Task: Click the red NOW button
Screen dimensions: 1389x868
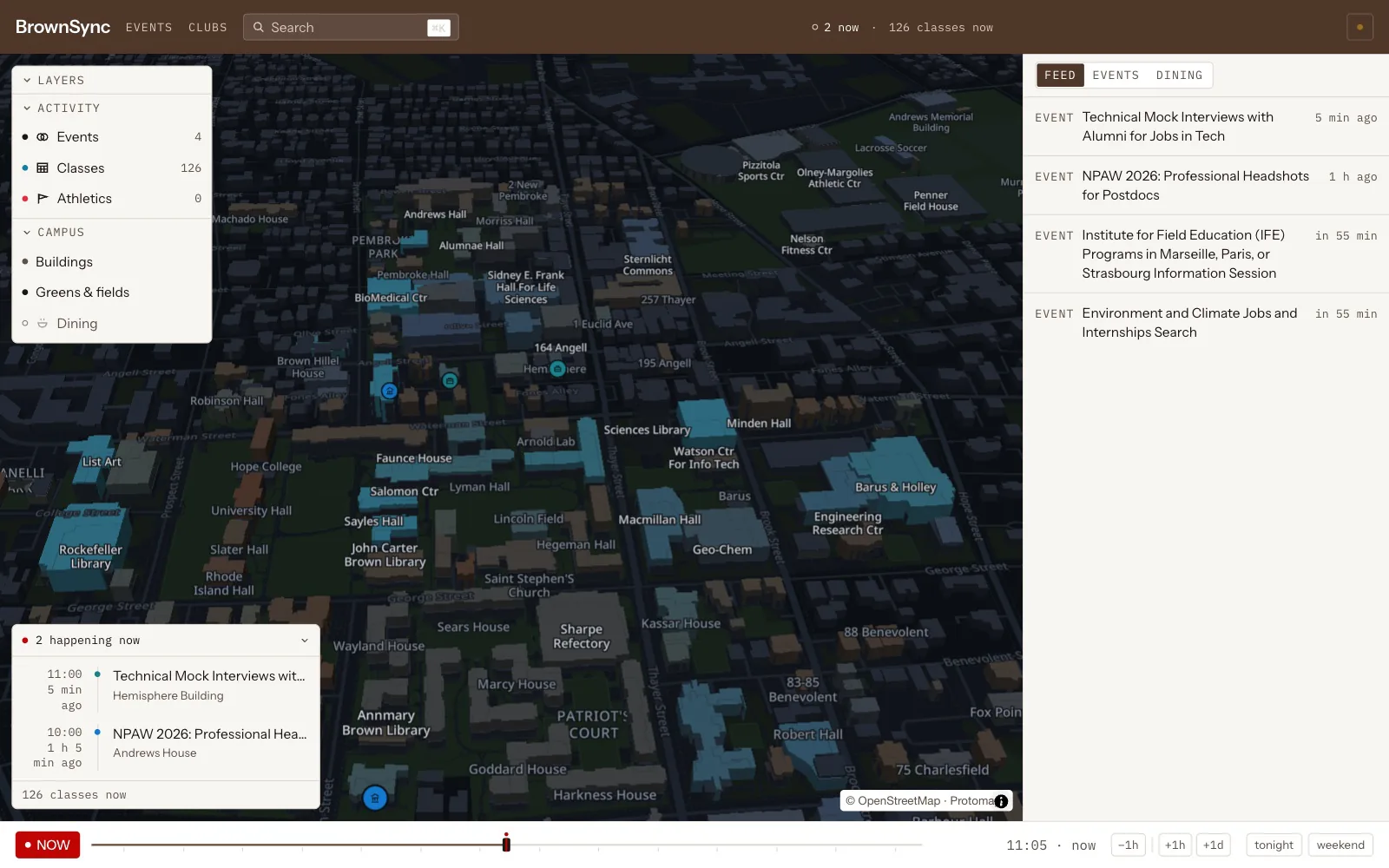Action: 48,845
